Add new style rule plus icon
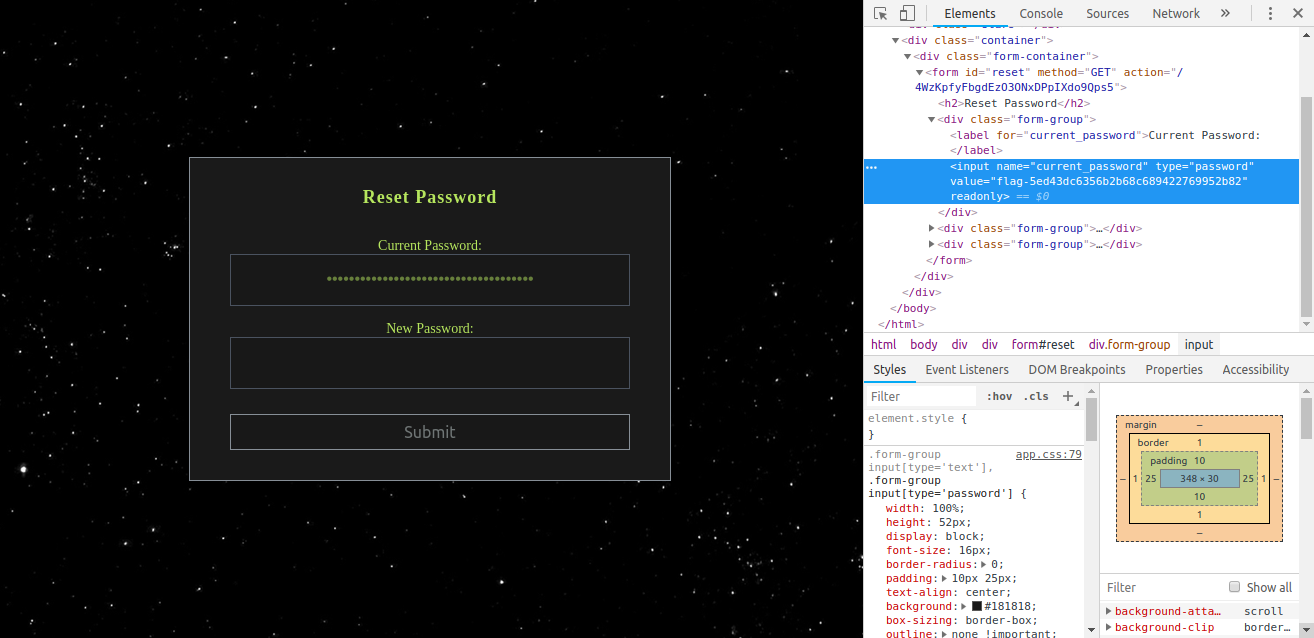The image size is (1314, 638). pyautogui.click(x=1068, y=396)
